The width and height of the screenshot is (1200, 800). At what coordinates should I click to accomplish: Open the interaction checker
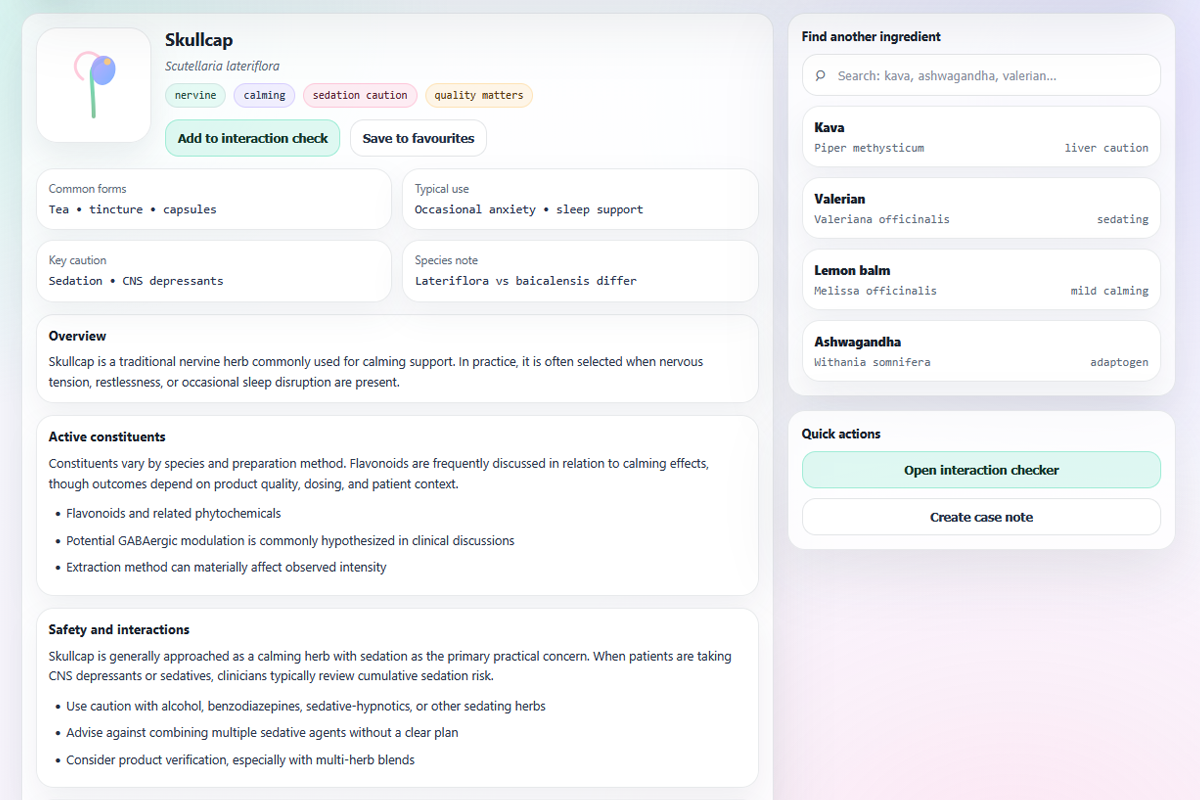click(981, 470)
